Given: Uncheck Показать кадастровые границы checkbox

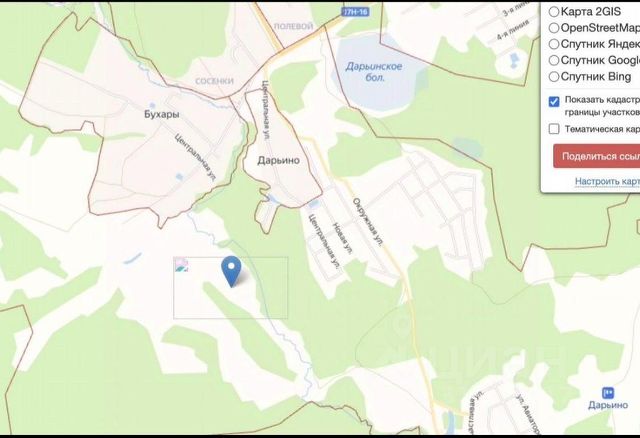Looking at the screenshot, I should (554, 101).
